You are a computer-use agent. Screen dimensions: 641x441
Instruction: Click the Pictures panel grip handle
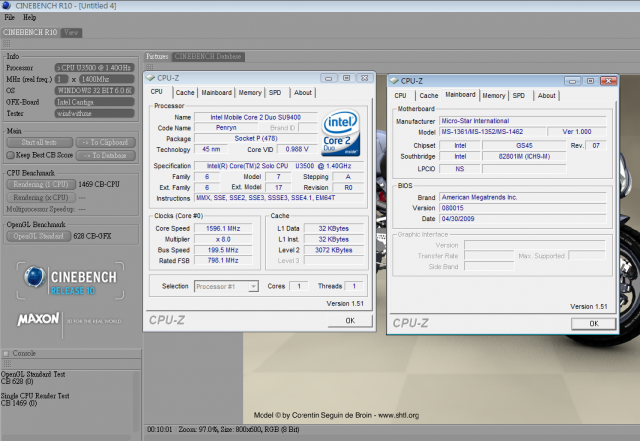coord(150,67)
